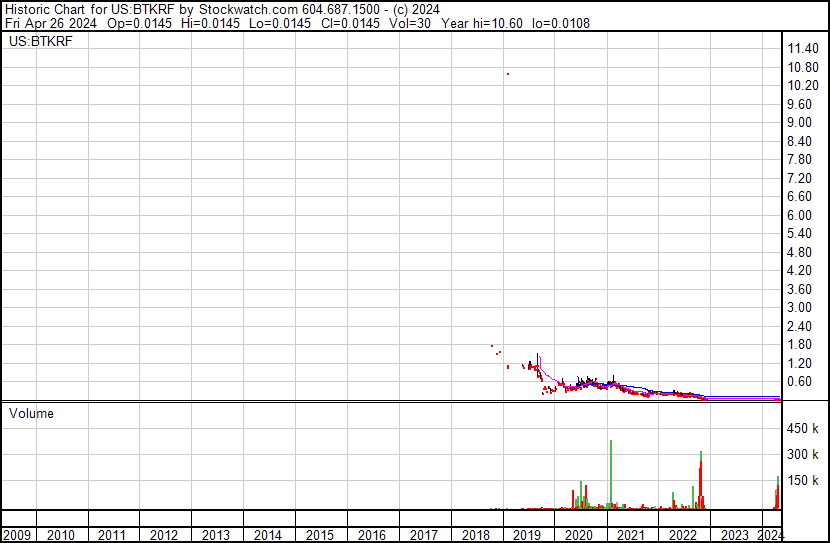
Task: Click the 2022 year label
Action: (x=683, y=535)
